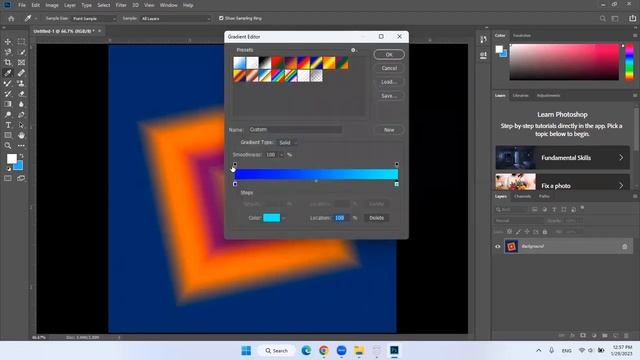Click the Save... button

[389, 96]
